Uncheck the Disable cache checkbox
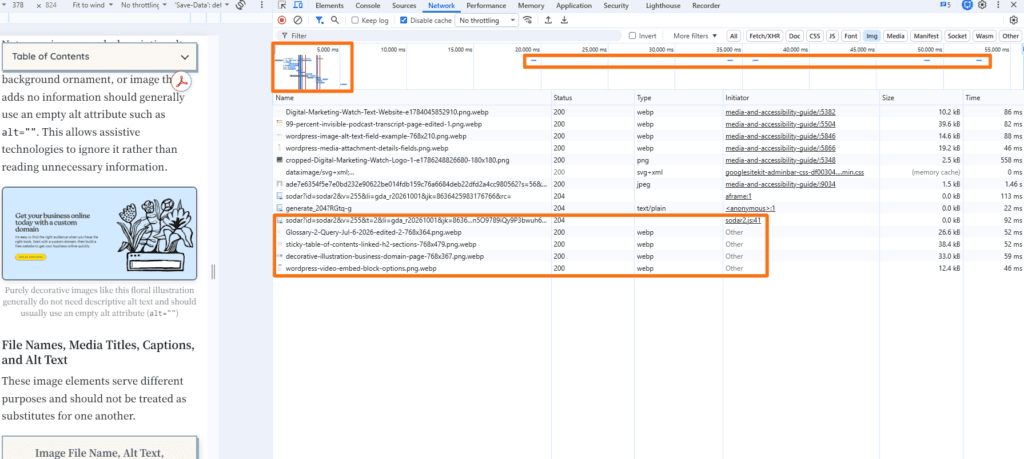The height and width of the screenshot is (459, 1024). 404,20
